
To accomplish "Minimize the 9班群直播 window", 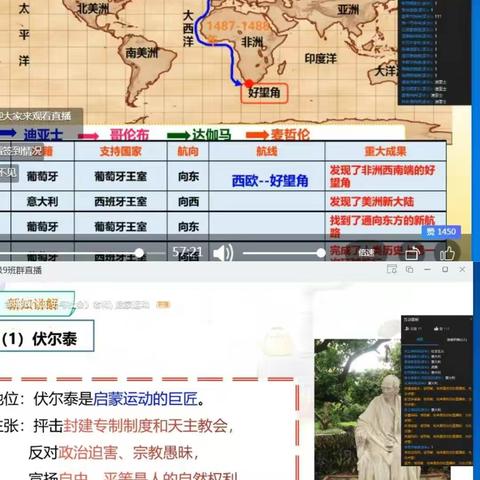I will click(x=428, y=269).
